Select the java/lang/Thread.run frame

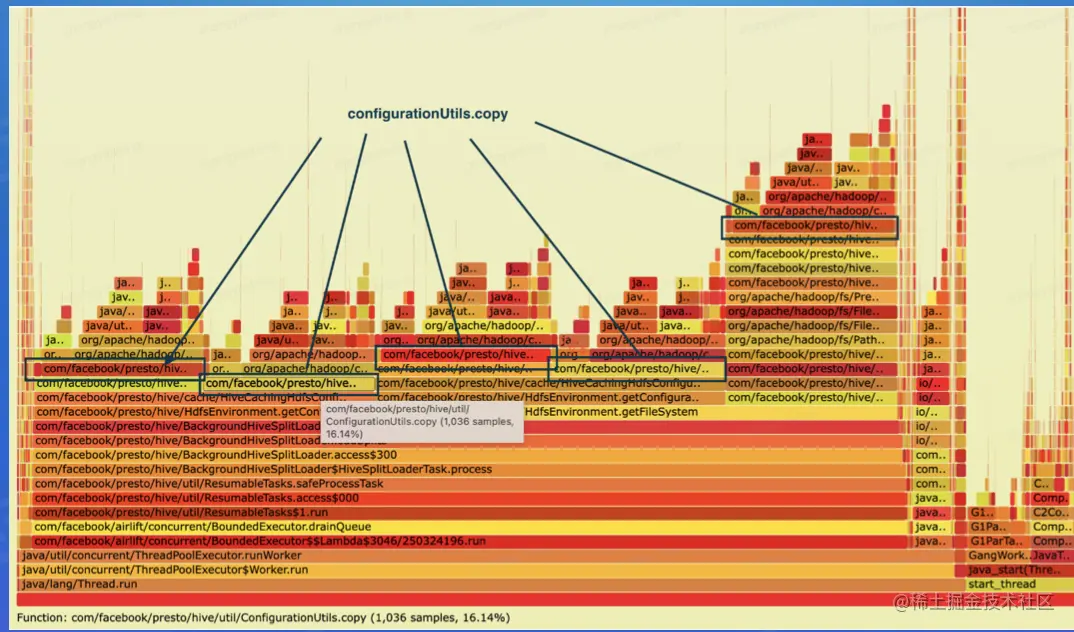[x=491, y=584]
